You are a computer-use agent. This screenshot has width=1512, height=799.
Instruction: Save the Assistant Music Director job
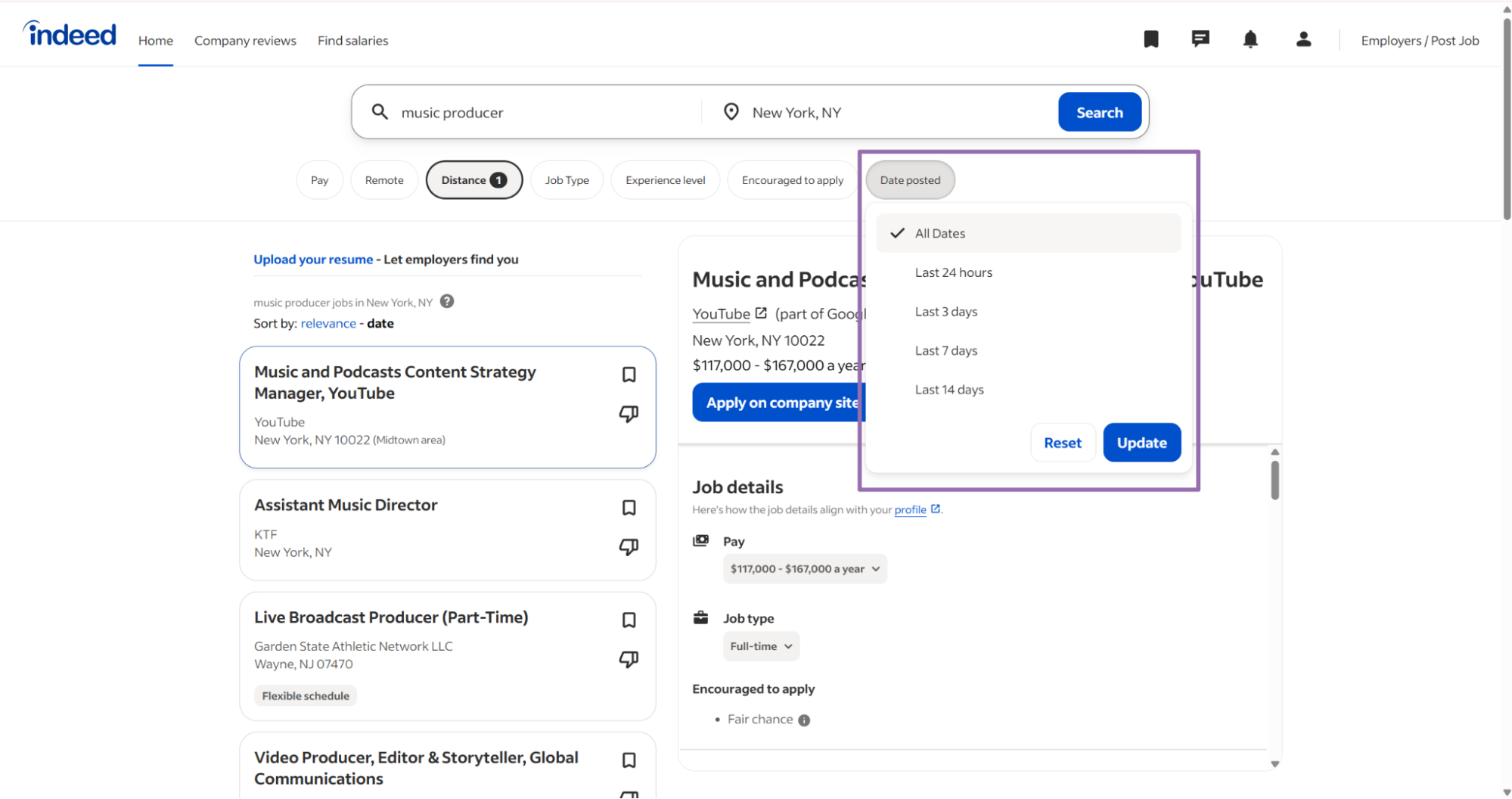coord(629,508)
